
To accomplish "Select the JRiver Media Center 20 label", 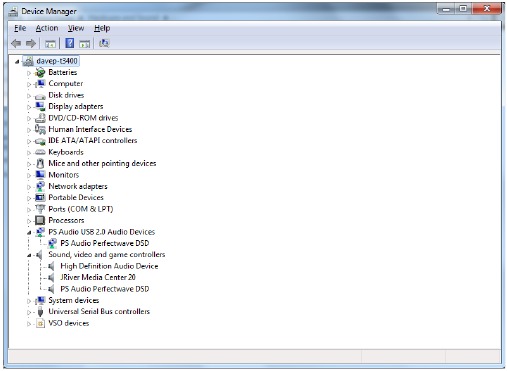I will point(98,277).
